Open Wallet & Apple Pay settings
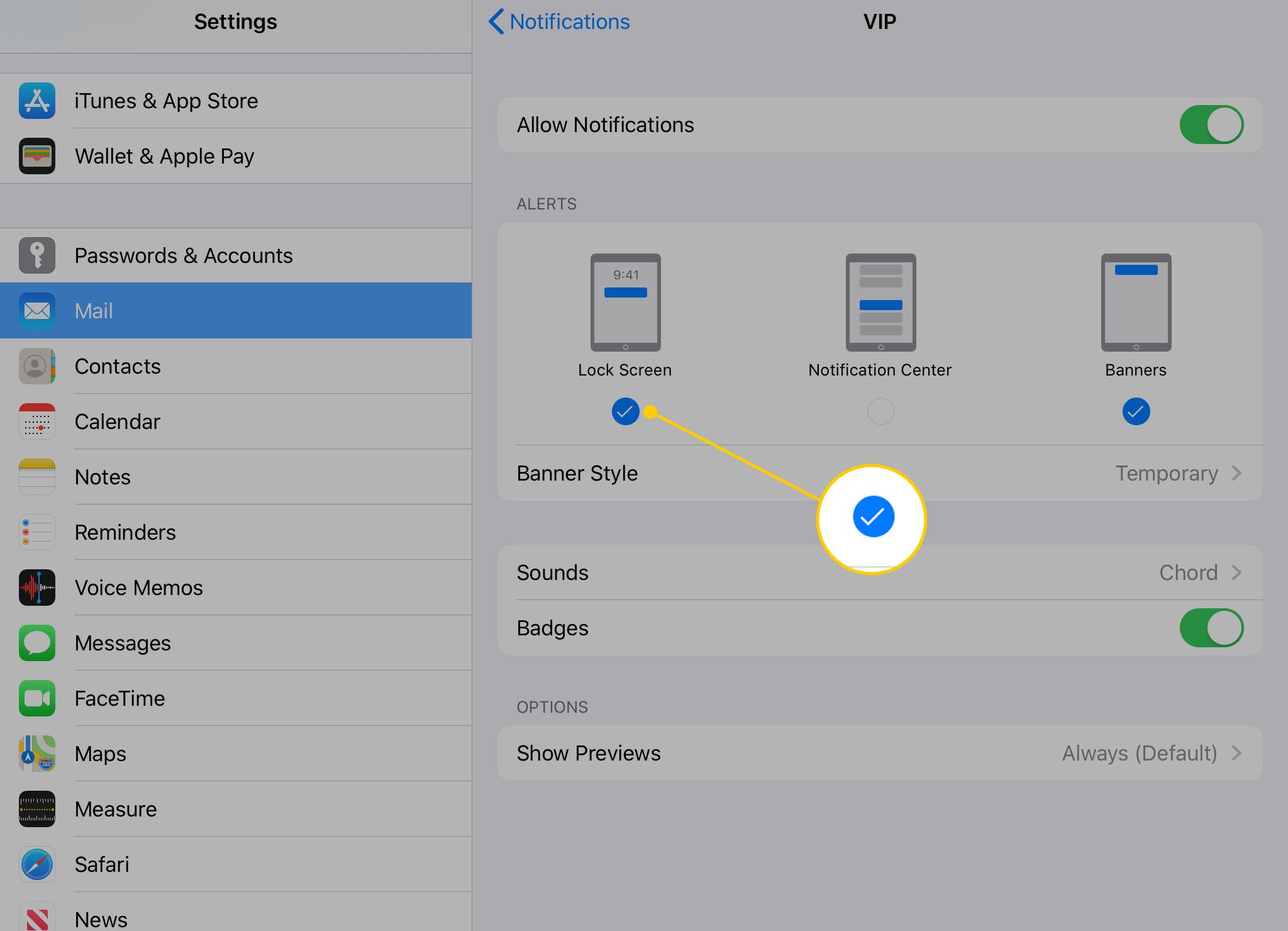Screen dimensions: 1288x931 [x=236, y=156]
